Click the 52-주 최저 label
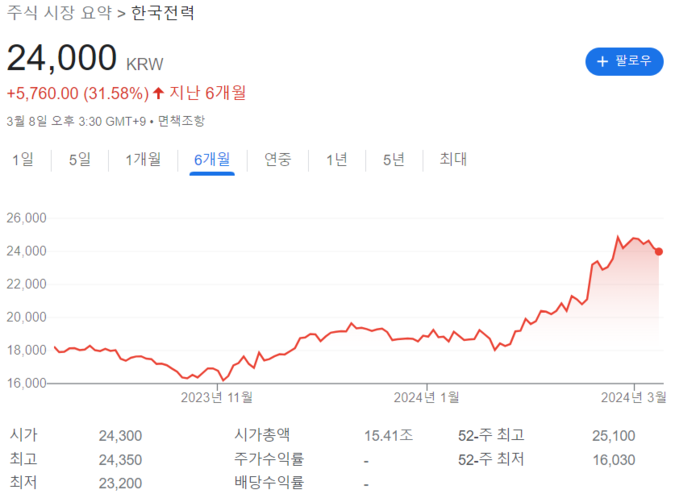 (491, 459)
